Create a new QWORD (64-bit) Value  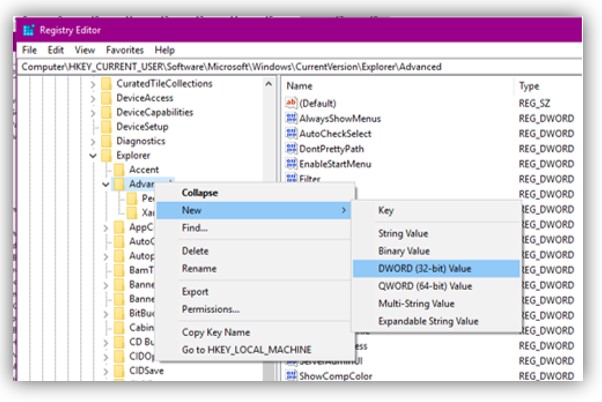[x=436, y=286]
